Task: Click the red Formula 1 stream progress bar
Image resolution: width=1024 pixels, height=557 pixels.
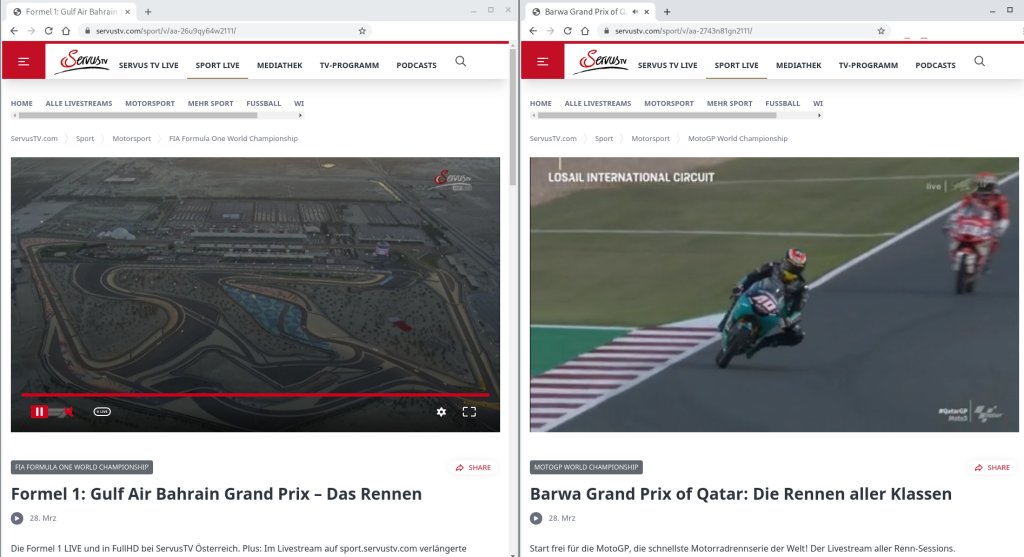Action: pos(255,394)
